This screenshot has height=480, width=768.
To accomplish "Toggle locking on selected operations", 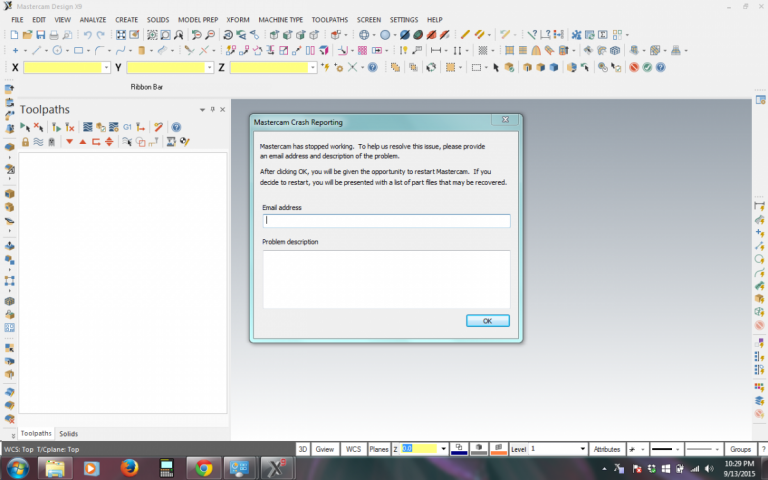I will coord(25,142).
